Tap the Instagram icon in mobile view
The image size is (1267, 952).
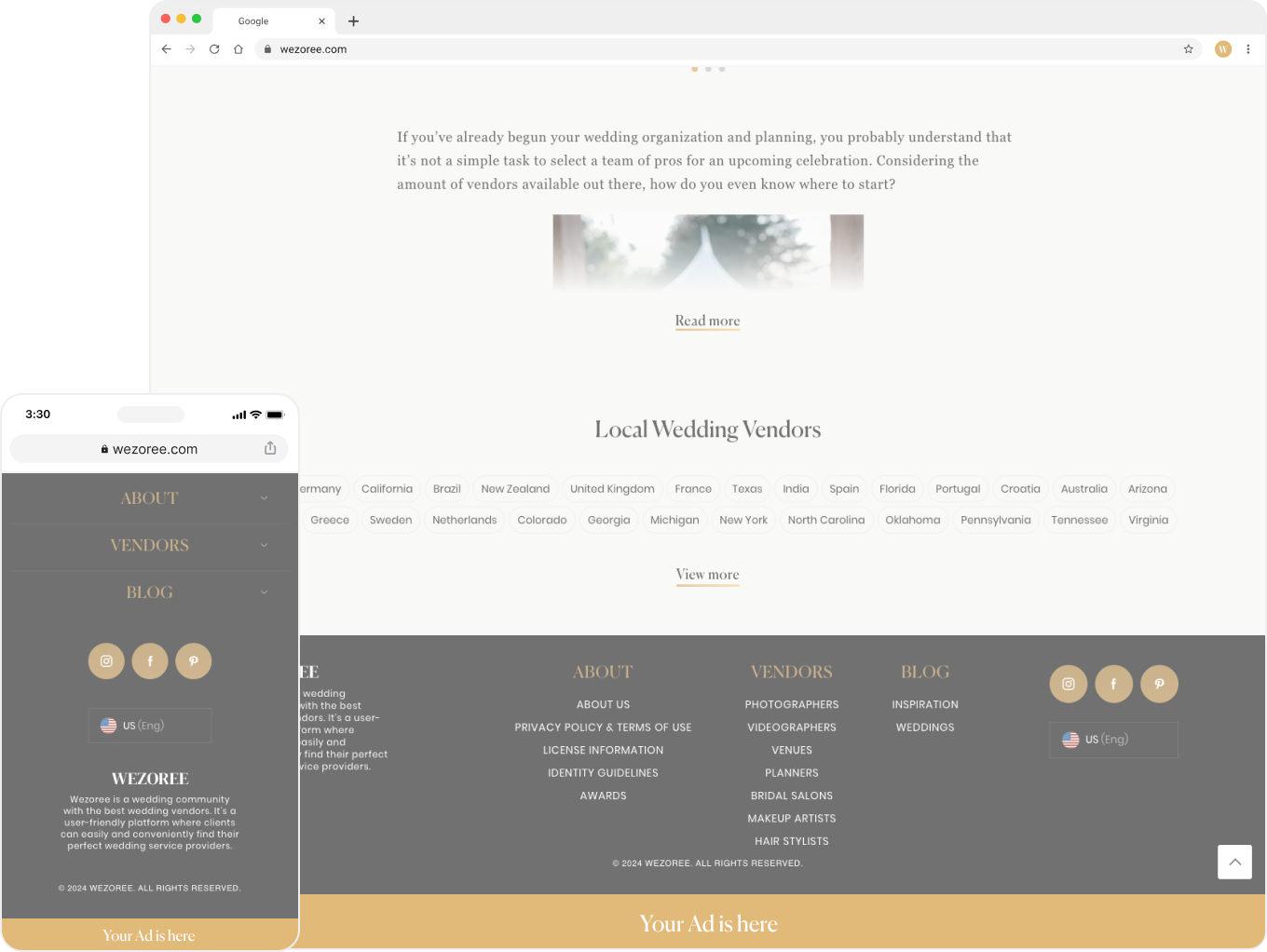[x=106, y=661]
